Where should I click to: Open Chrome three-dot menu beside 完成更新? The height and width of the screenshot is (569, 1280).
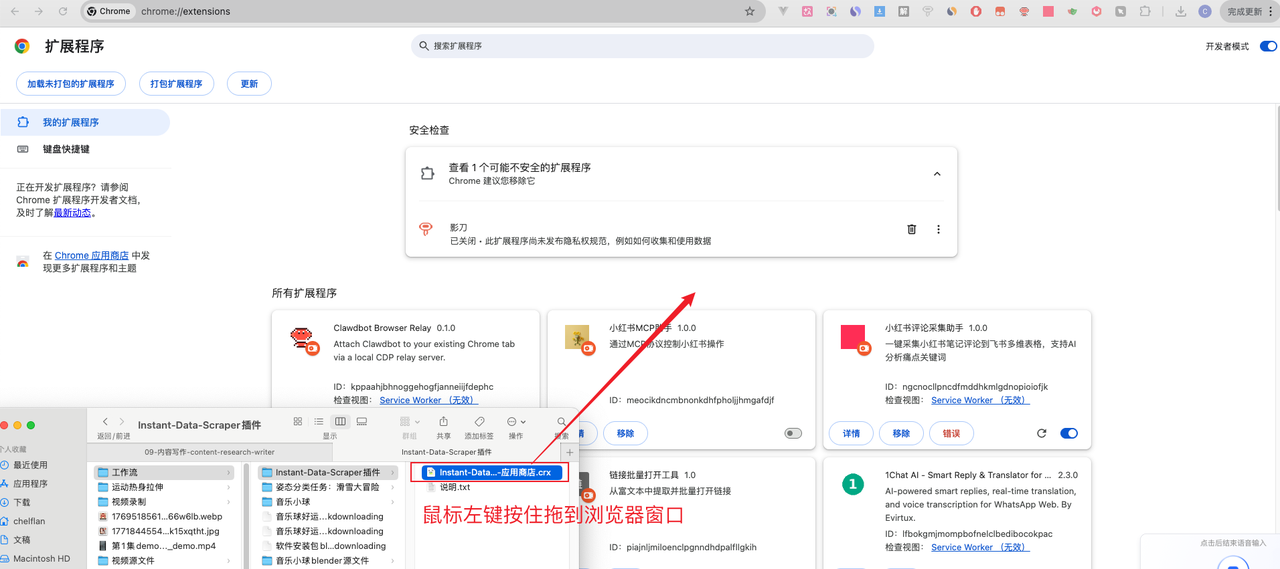point(1270,11)
